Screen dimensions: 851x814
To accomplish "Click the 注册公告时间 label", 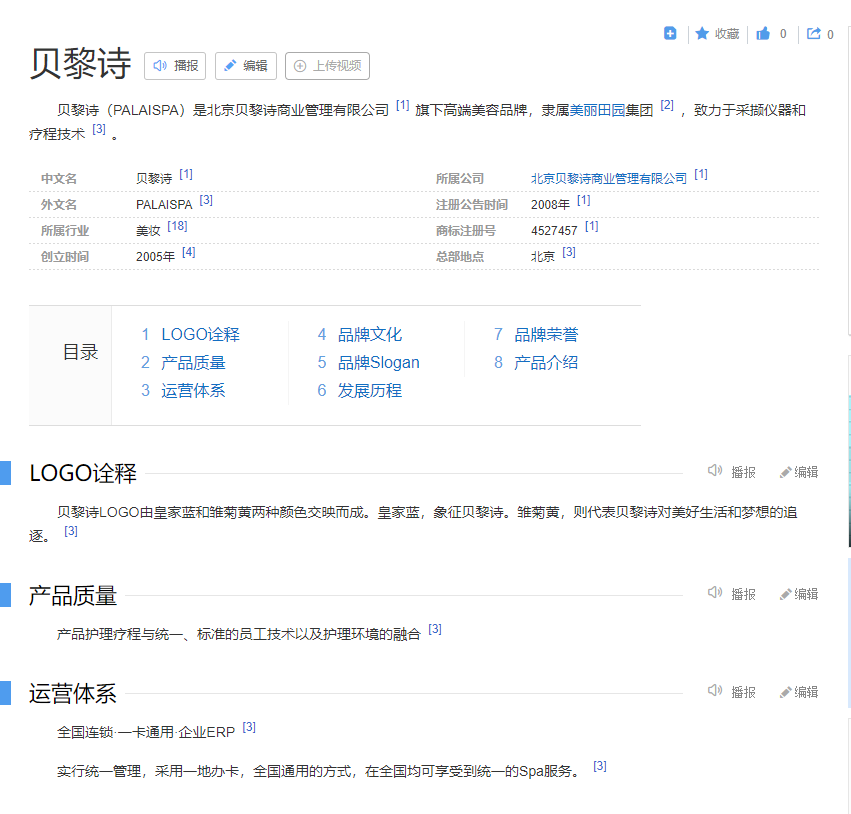I will pyautogui.click(x=472, y=205).
